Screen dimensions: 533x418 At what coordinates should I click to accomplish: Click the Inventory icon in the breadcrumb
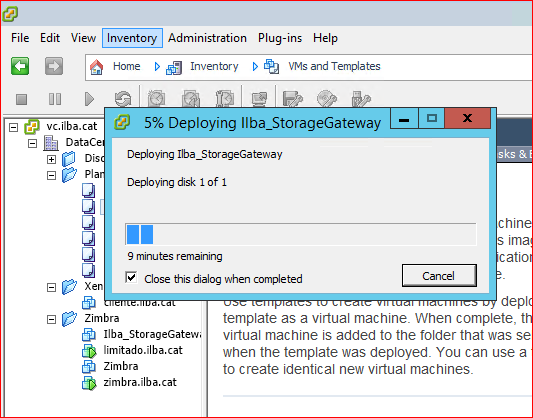[174, 67]
